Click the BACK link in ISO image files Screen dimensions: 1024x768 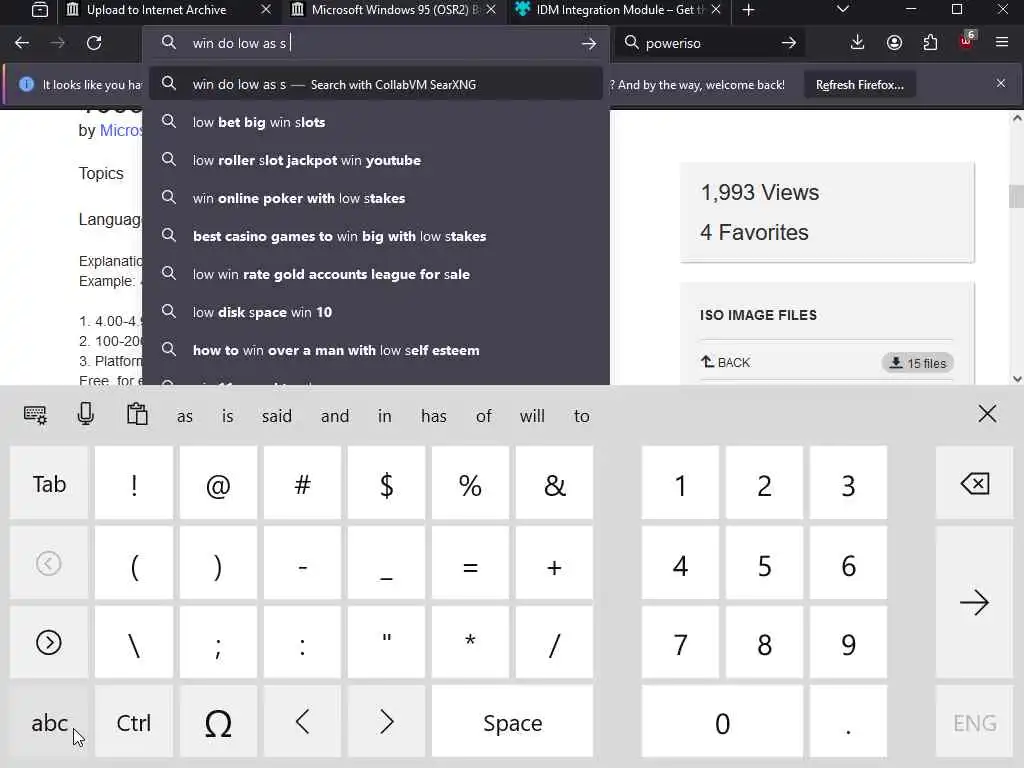726,362
